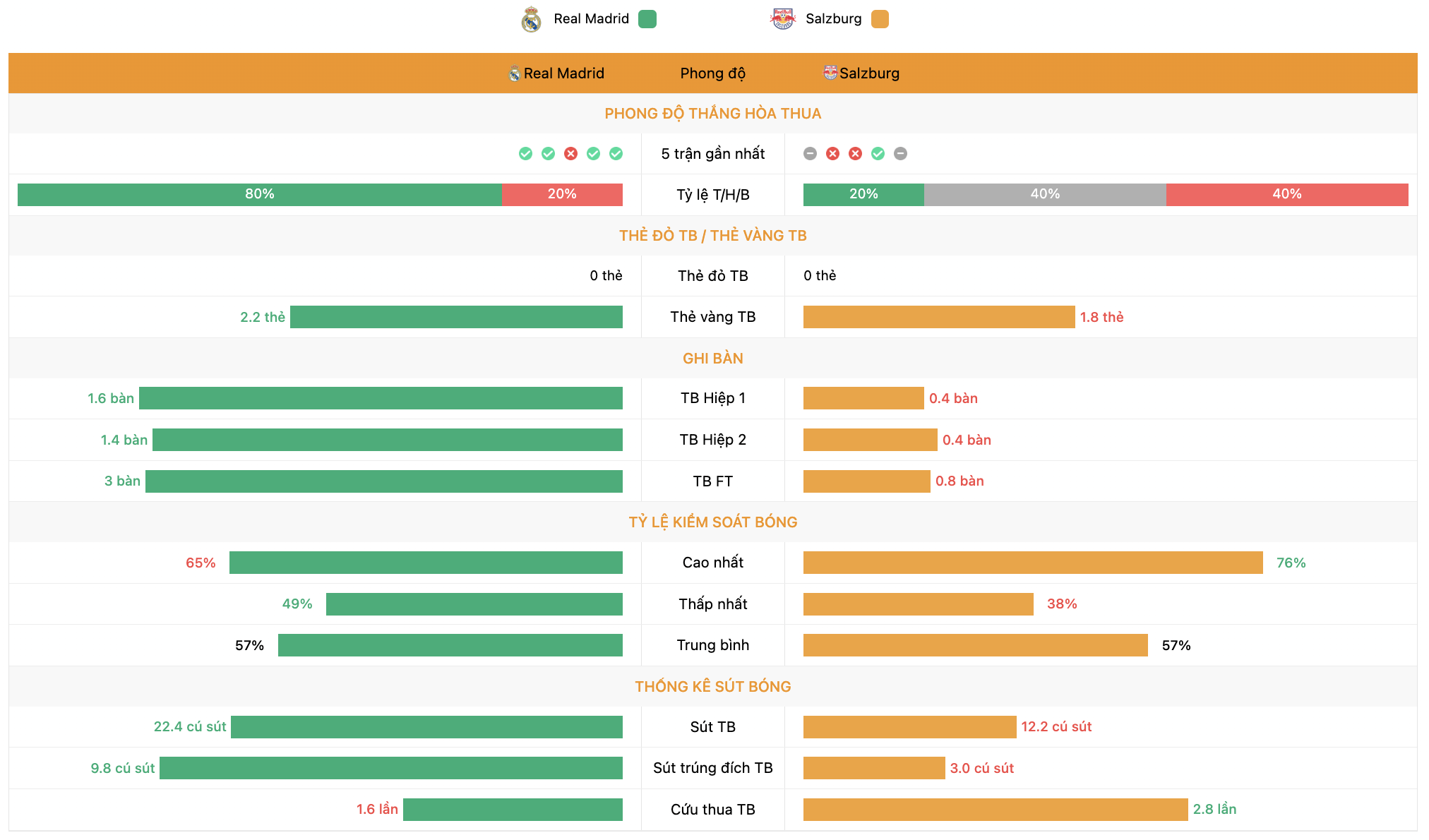Viewport: 1429px width, 840px height.
Task: Click Salzburg name in orange header
Action: tap(869, 73)
